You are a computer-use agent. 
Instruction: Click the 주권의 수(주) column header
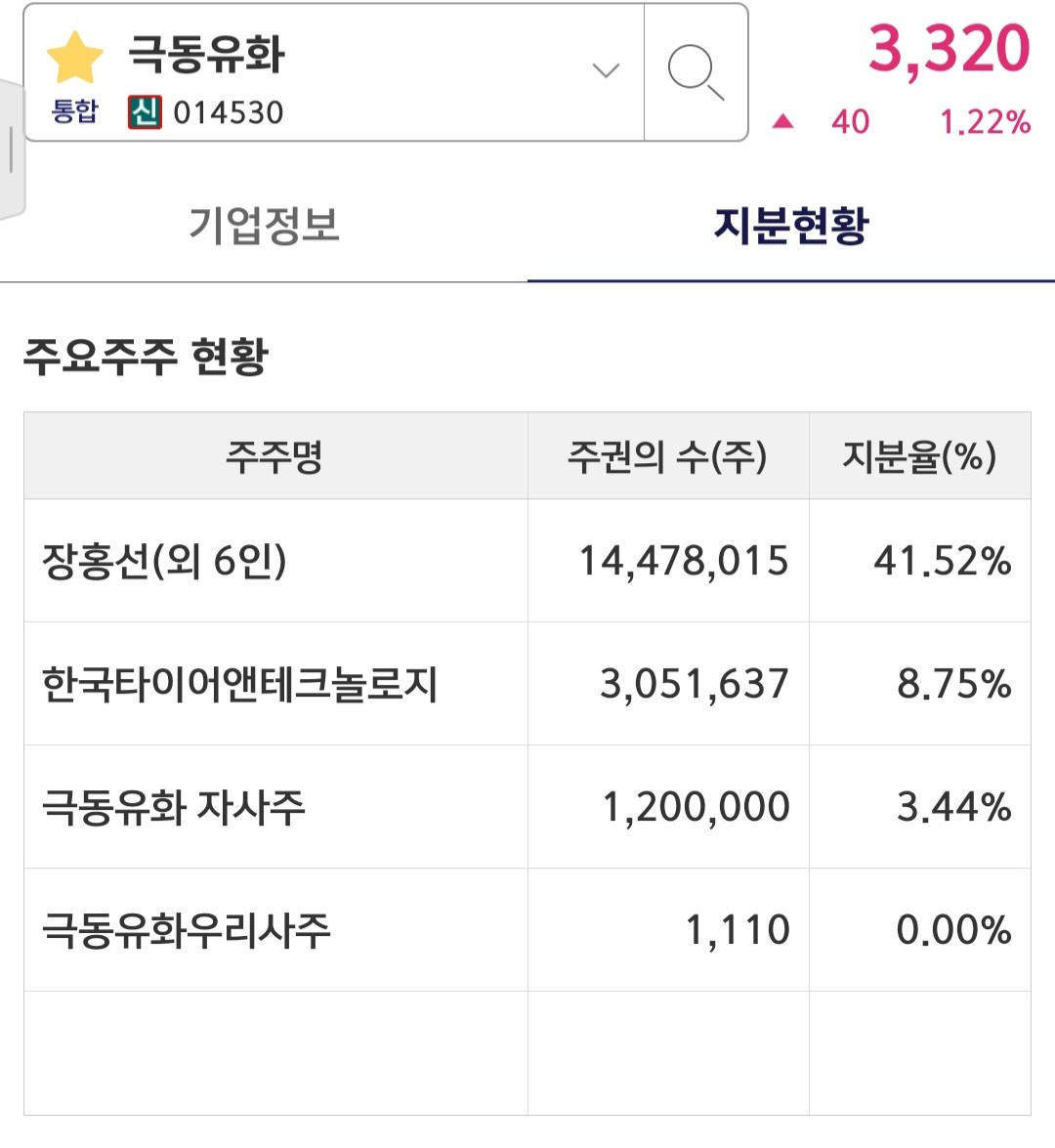(x=667, y=456)
